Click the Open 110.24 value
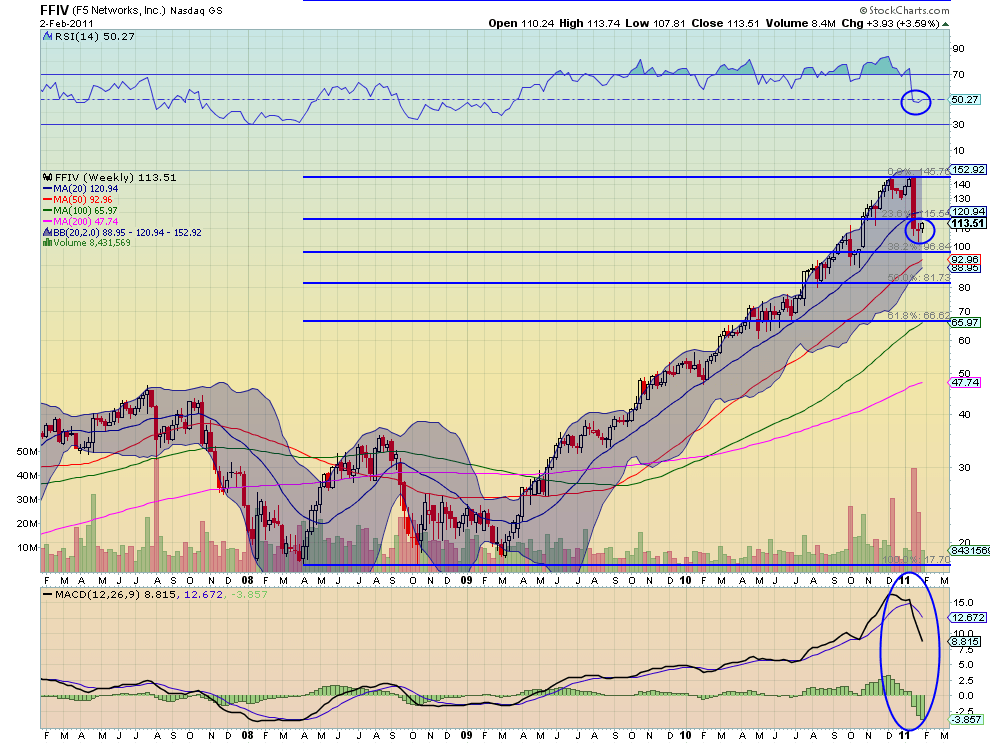Viewport: 990px width, 744px height. point(521,23)
